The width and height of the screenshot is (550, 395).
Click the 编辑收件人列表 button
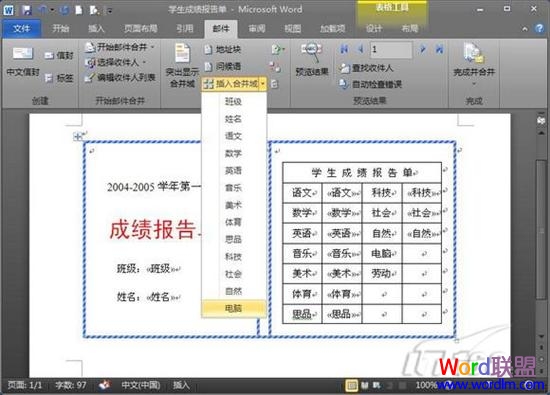[120, 78]
